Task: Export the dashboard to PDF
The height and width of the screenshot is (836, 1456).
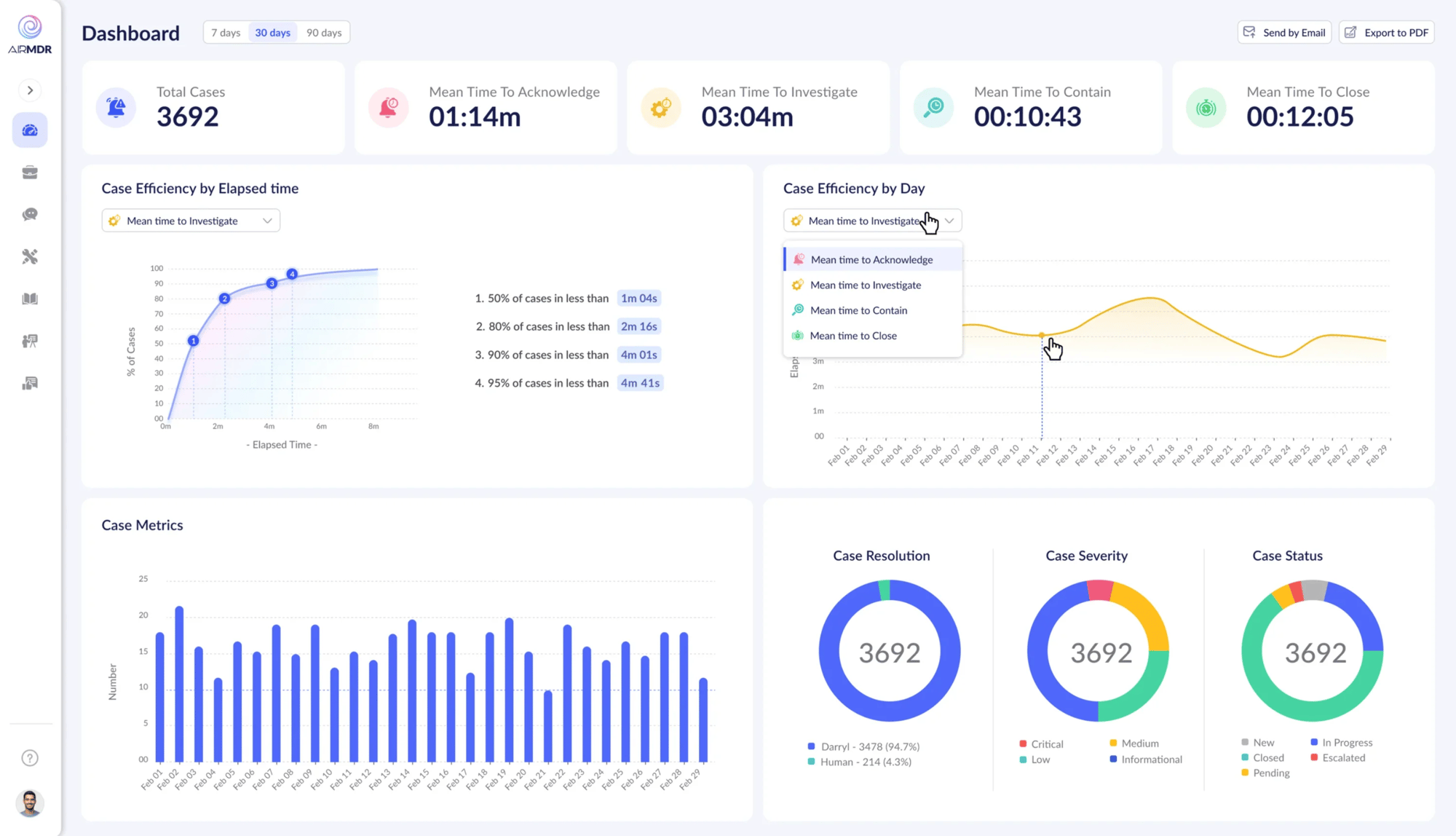Action: click(1385, 32)
